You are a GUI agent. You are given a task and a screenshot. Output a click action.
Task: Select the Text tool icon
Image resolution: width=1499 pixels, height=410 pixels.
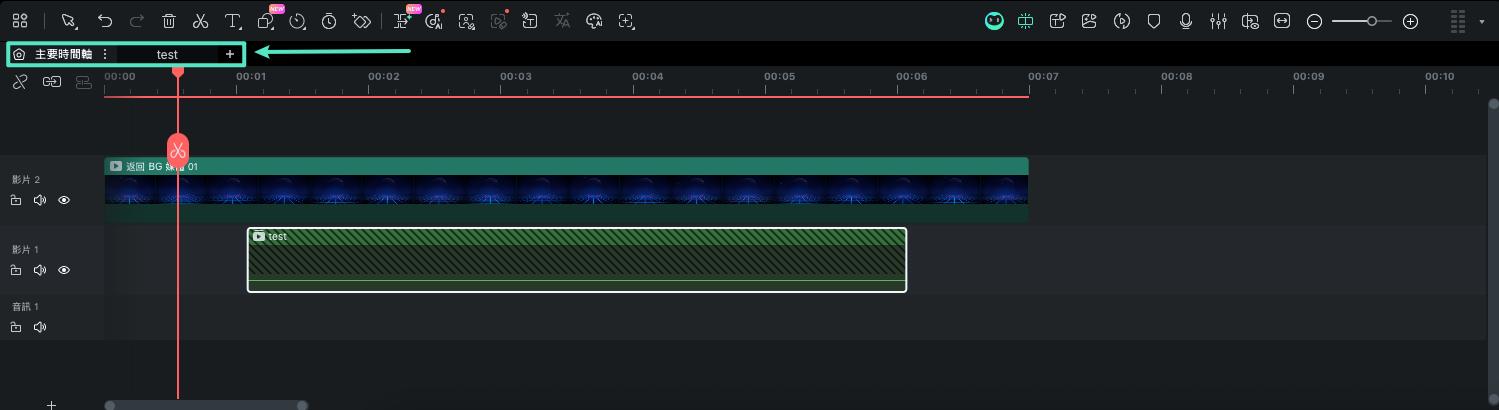pyautogui.click(x=232, y=21)
